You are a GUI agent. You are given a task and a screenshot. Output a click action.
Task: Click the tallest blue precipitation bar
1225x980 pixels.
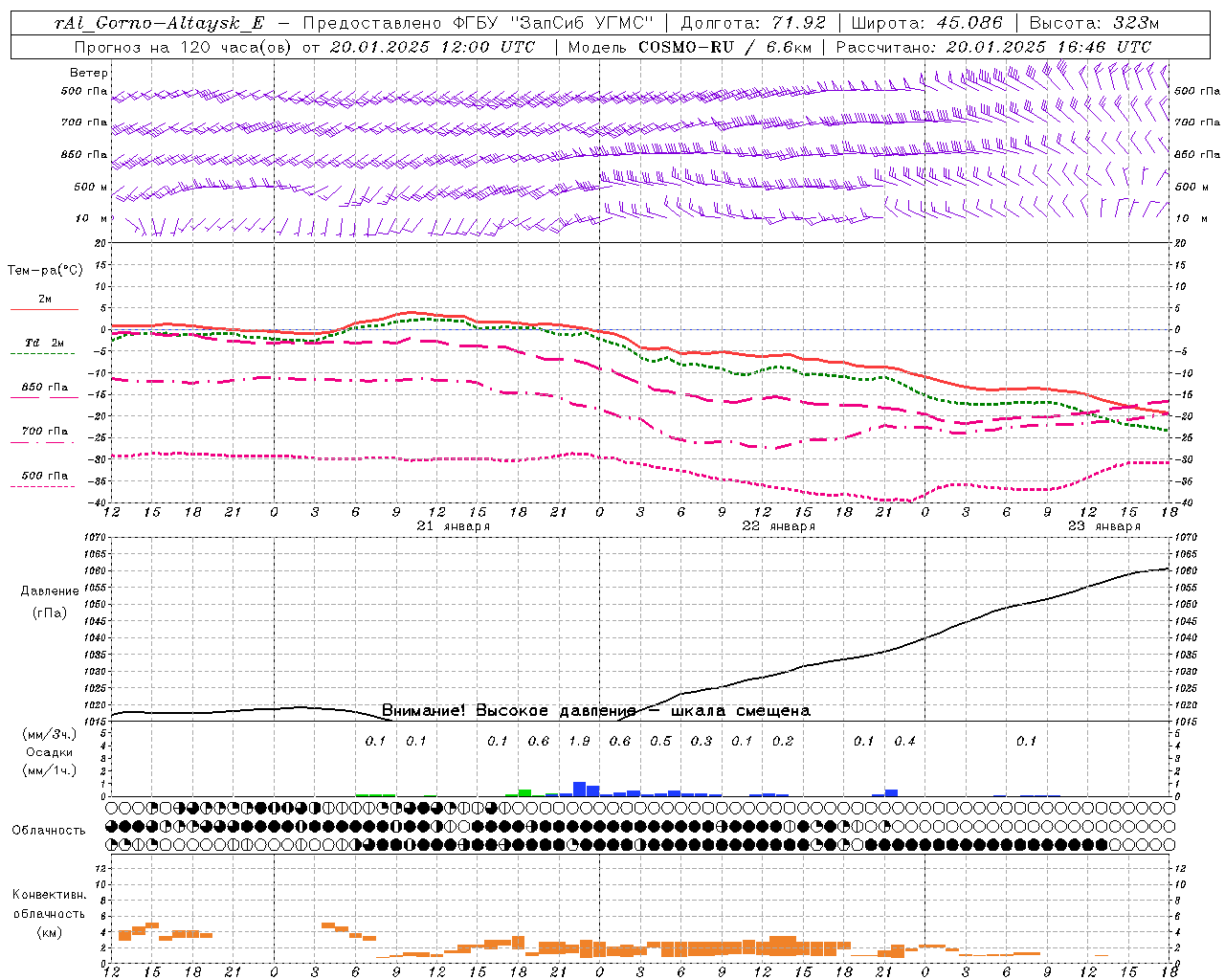579,790
